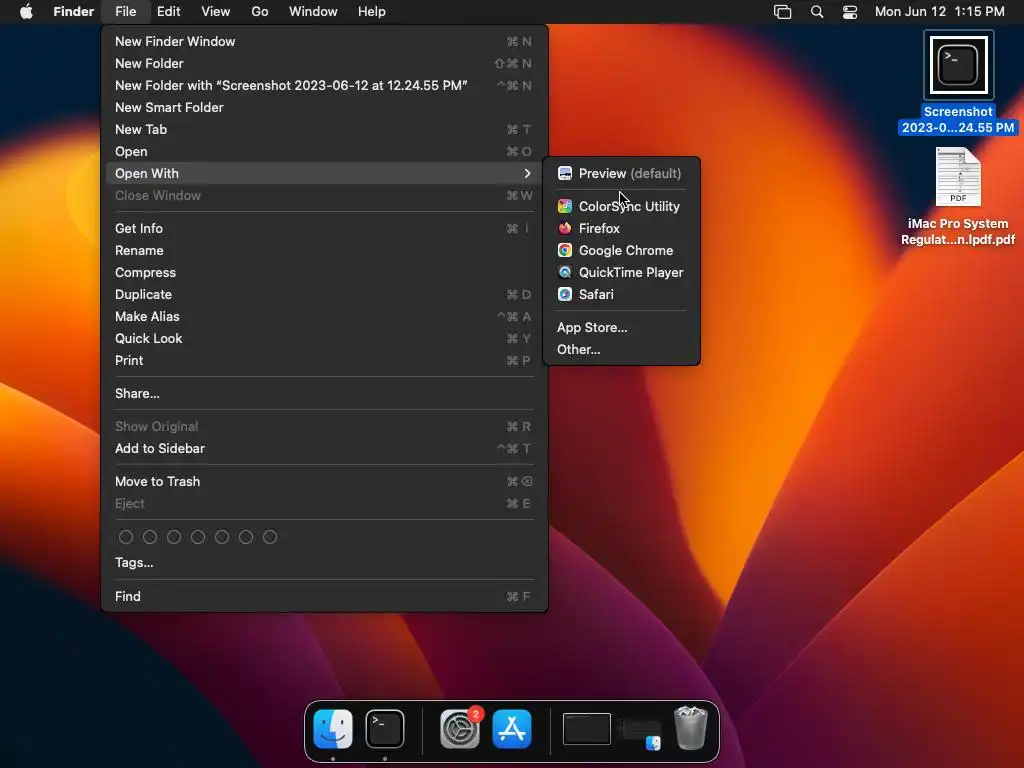This screenshot has width=1024, height=768.
Task: Choose Find in File menu
Action: 324,596
